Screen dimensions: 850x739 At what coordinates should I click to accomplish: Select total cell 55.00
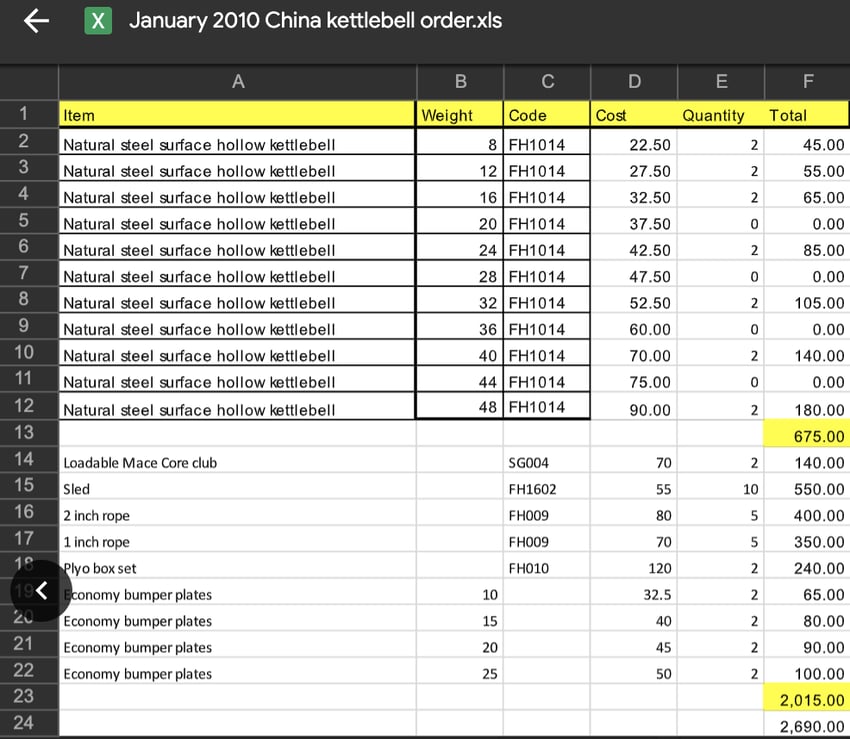(x=807, y=169)
